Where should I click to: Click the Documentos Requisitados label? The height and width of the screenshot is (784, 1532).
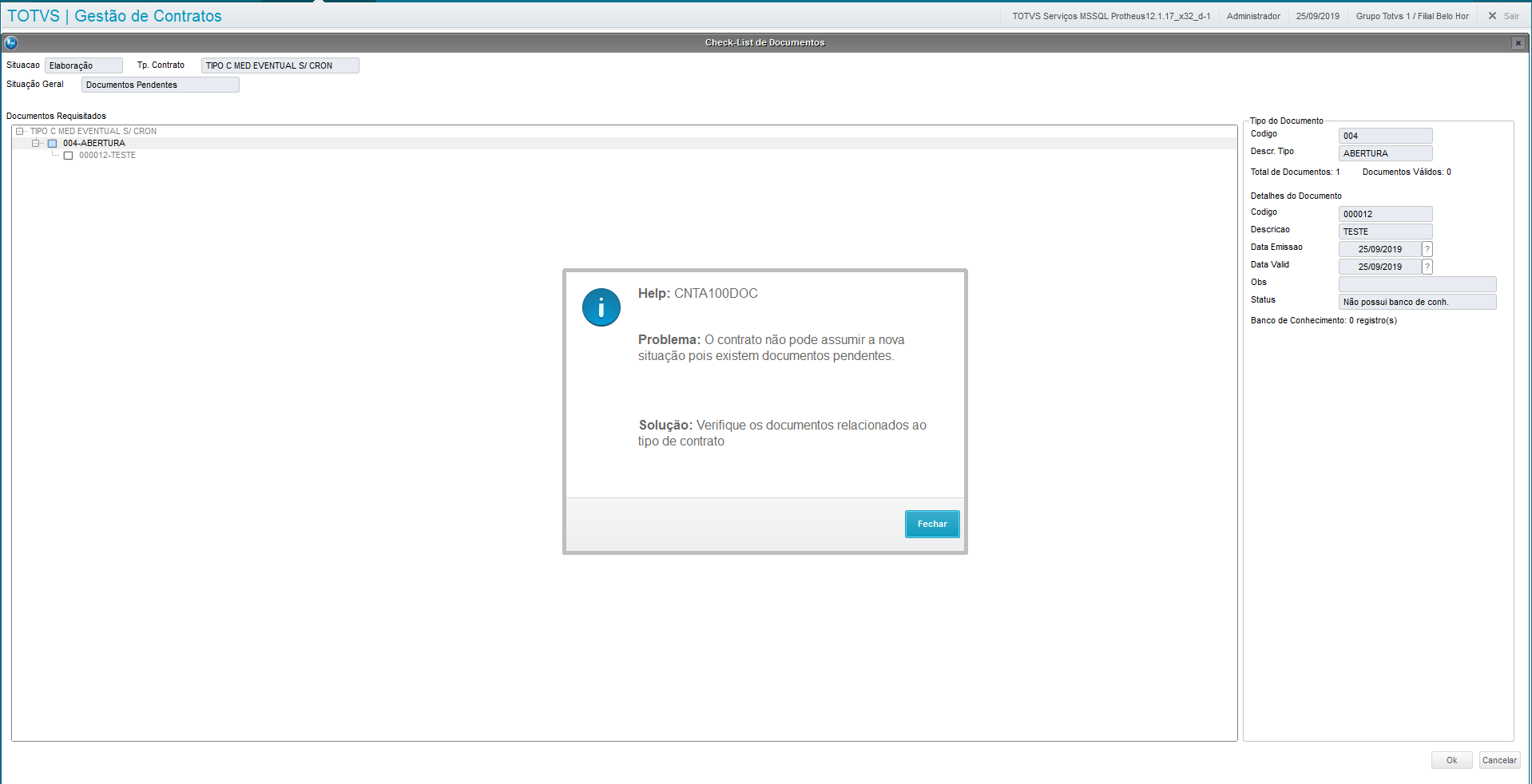pyautogui.click(x=56, y=117)
